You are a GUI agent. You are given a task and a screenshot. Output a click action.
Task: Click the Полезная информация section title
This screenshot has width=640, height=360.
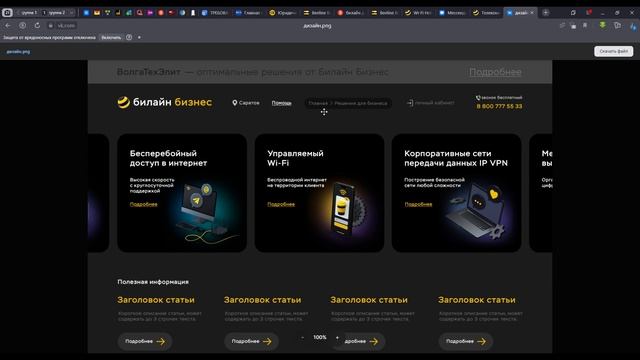pyautogui.click(x=153, y=282)
